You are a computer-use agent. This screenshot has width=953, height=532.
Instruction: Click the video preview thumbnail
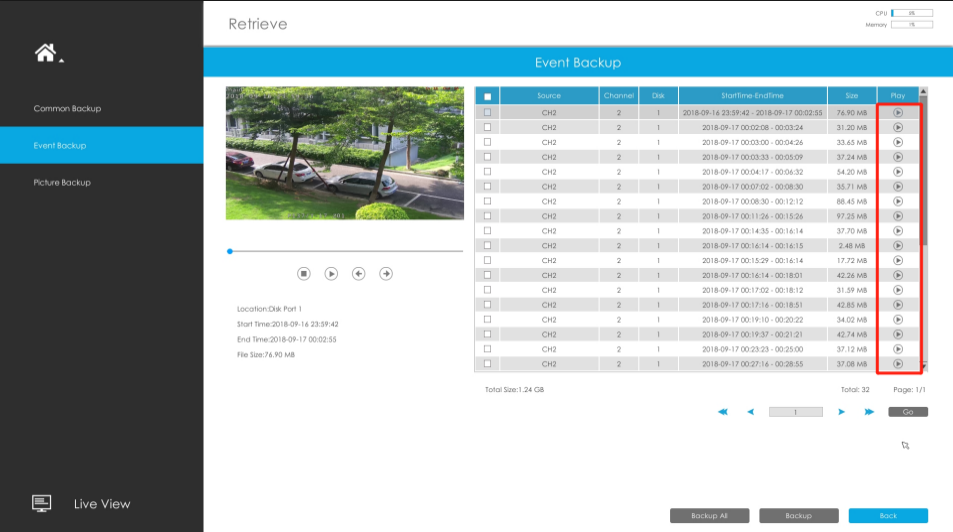tap(345, 153)
